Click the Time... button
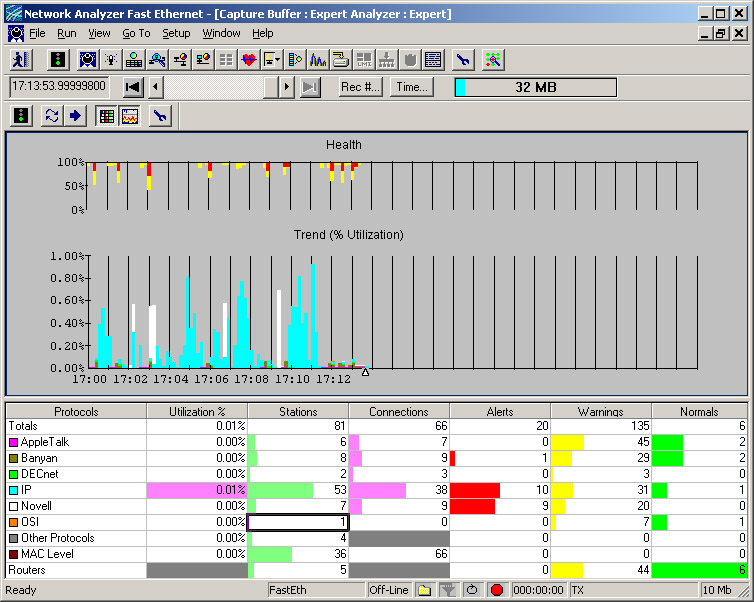Image resolution: width=754 pixels, height=602 pixels. click(x=411, y=87)
